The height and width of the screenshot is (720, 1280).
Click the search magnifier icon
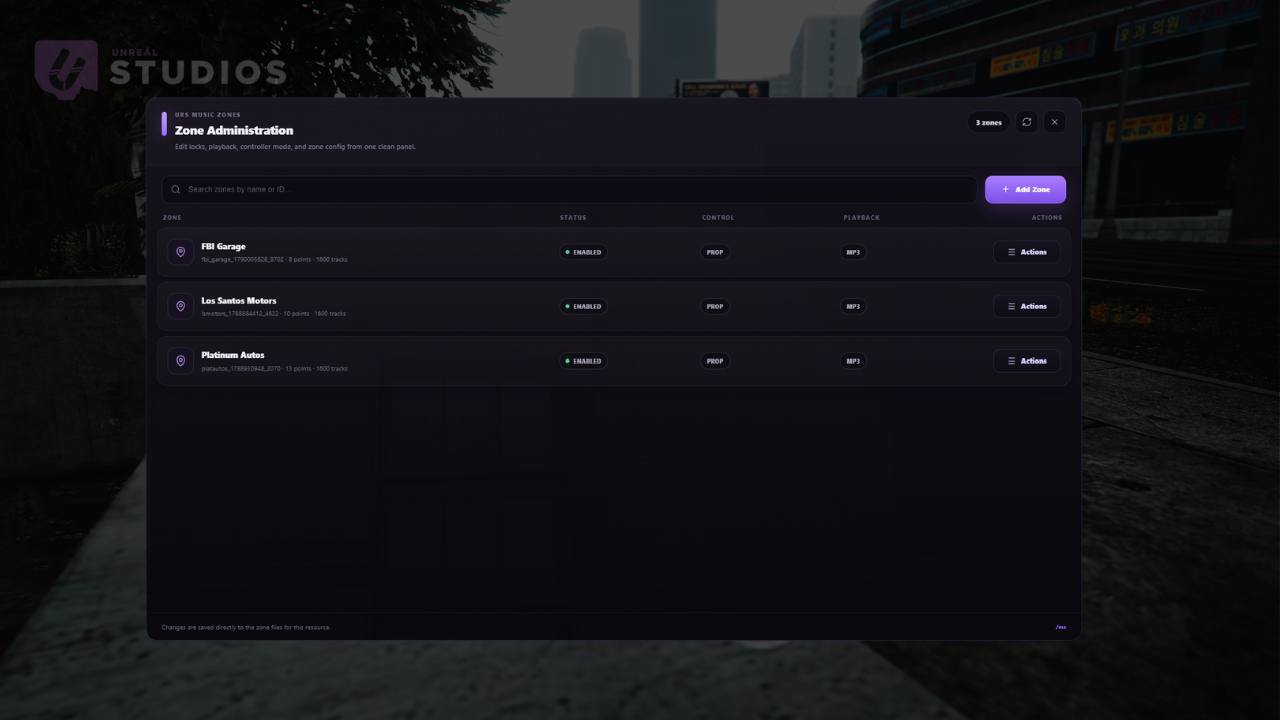[176, 189]
